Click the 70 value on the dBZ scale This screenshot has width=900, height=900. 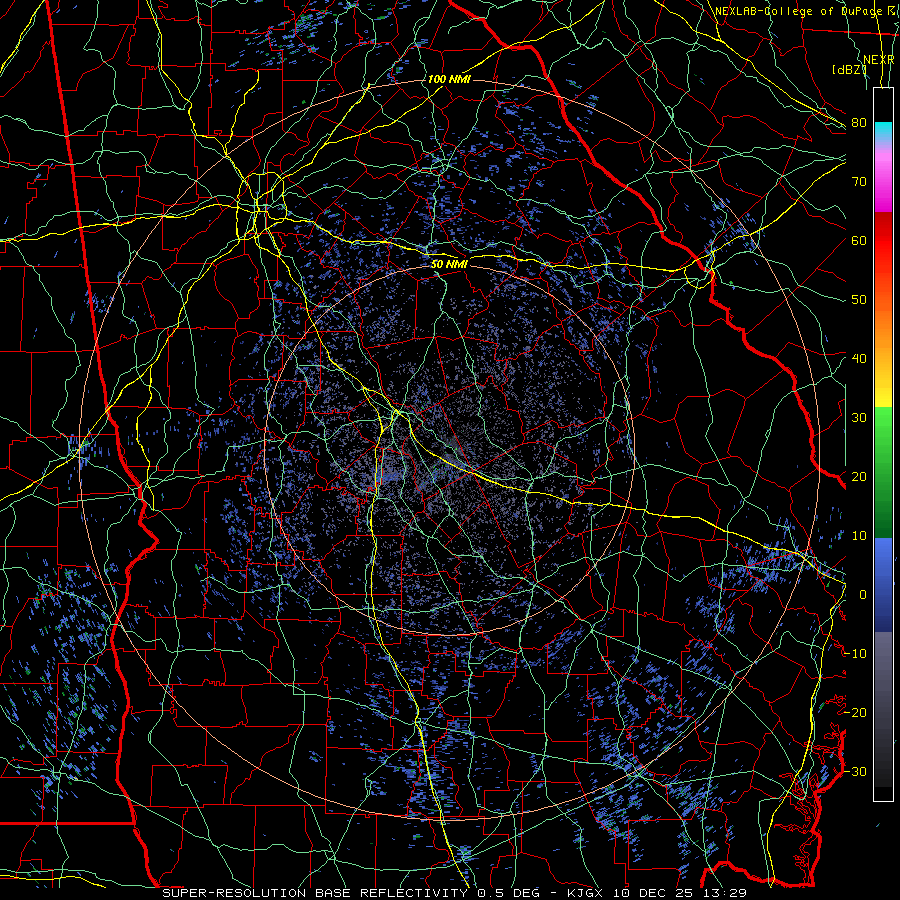tap(859, 181)
